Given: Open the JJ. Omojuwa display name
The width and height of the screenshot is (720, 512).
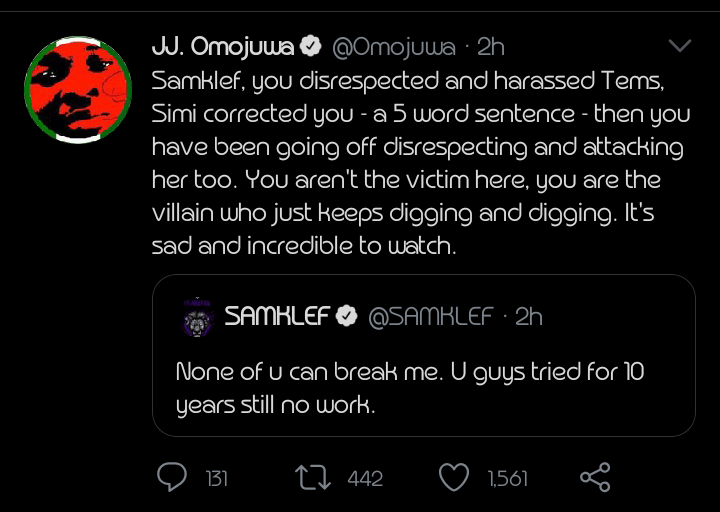Looking at the screenshot, I should click(x=223, y=46).
